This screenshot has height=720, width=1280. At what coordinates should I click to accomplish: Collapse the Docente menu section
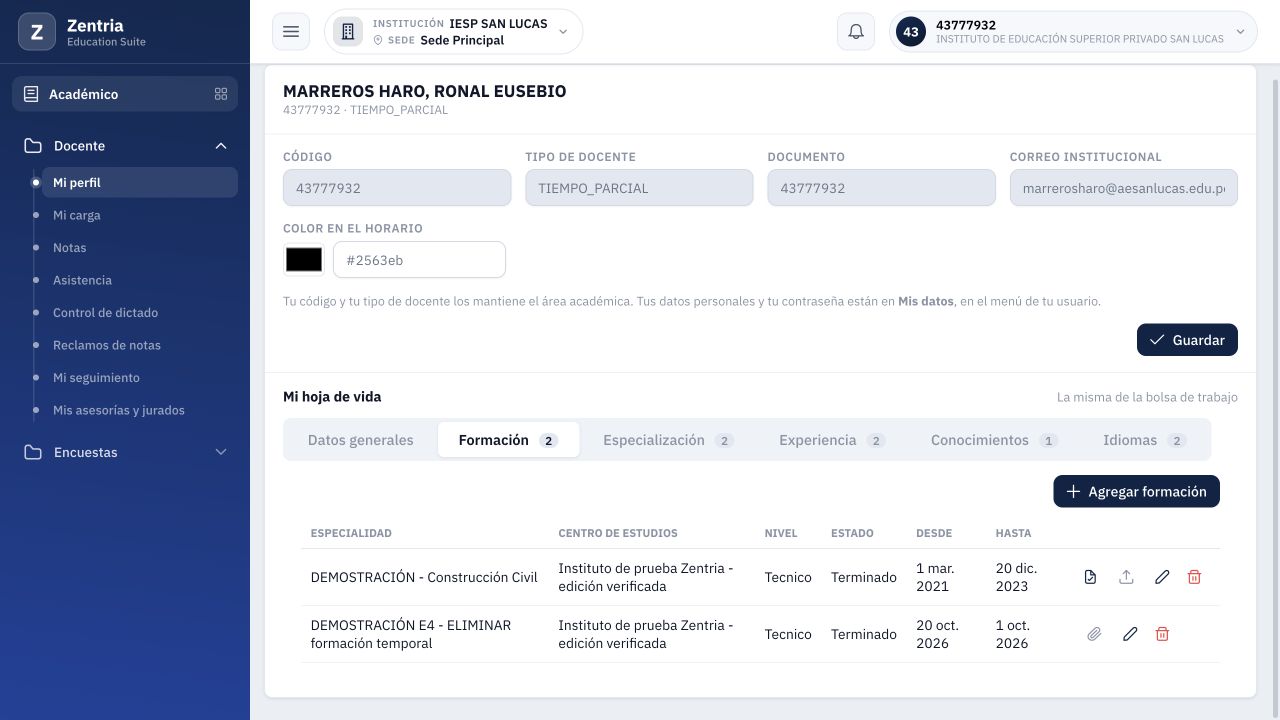(x=221, y=146)
